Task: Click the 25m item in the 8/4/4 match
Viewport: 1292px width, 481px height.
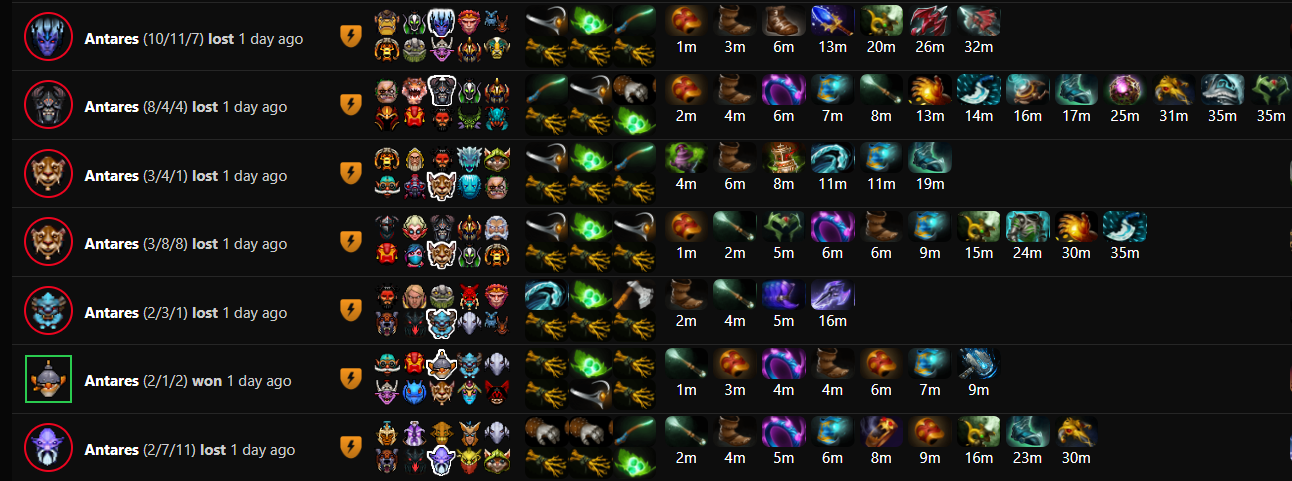Action: 1125,90
